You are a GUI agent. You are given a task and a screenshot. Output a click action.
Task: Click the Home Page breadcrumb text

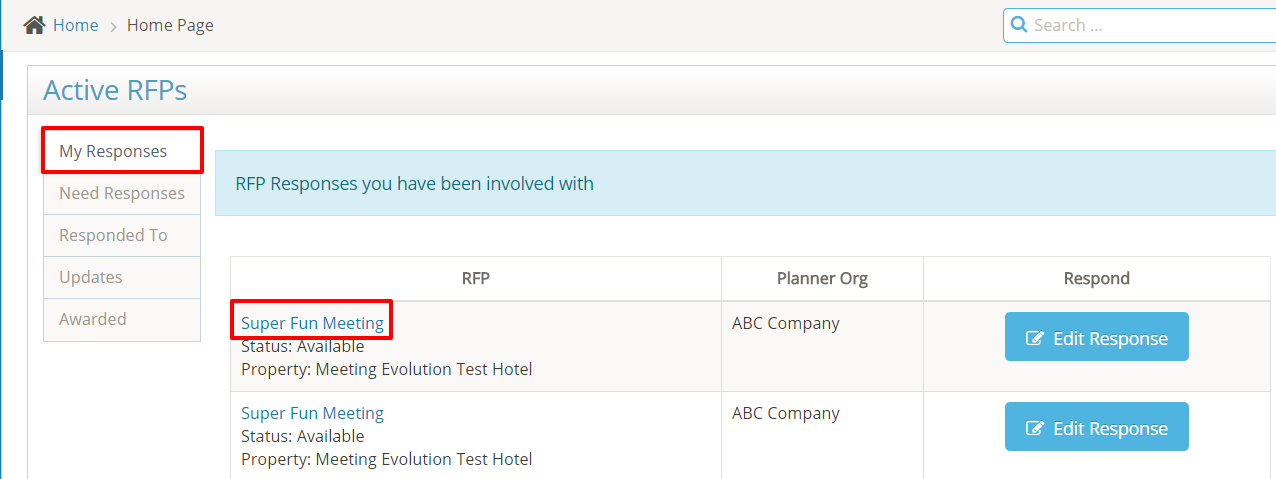[170, 25]
